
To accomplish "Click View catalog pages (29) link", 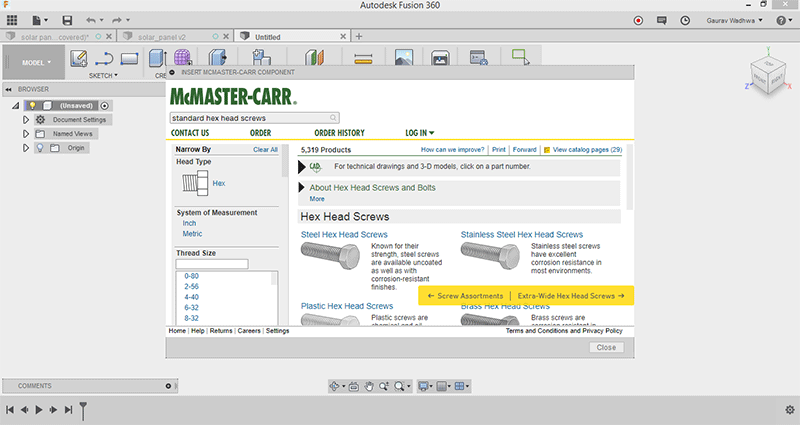I will click(587, 149).
